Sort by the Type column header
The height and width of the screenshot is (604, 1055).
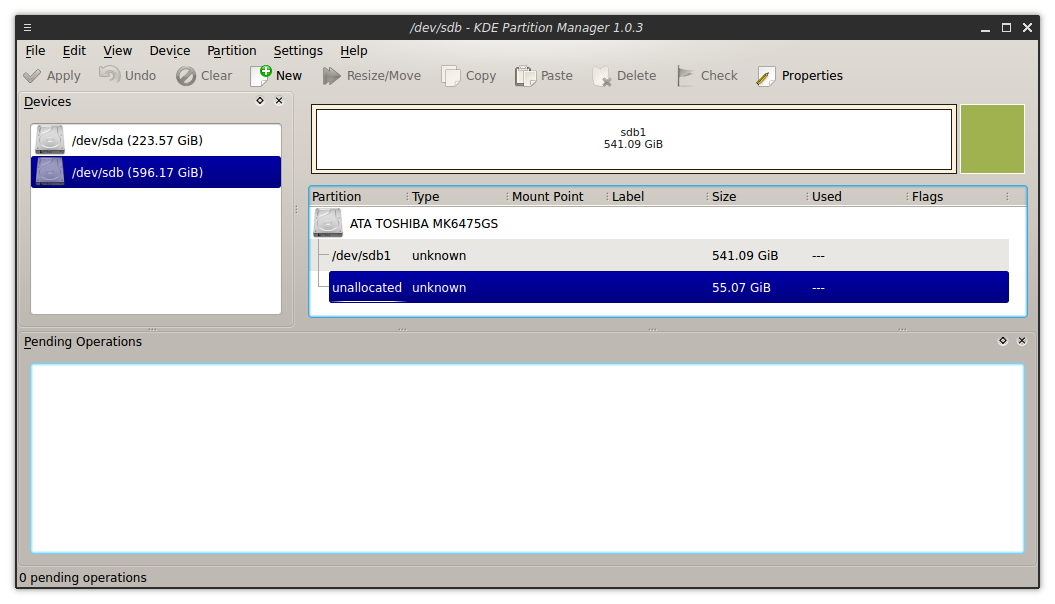point(456,196)
